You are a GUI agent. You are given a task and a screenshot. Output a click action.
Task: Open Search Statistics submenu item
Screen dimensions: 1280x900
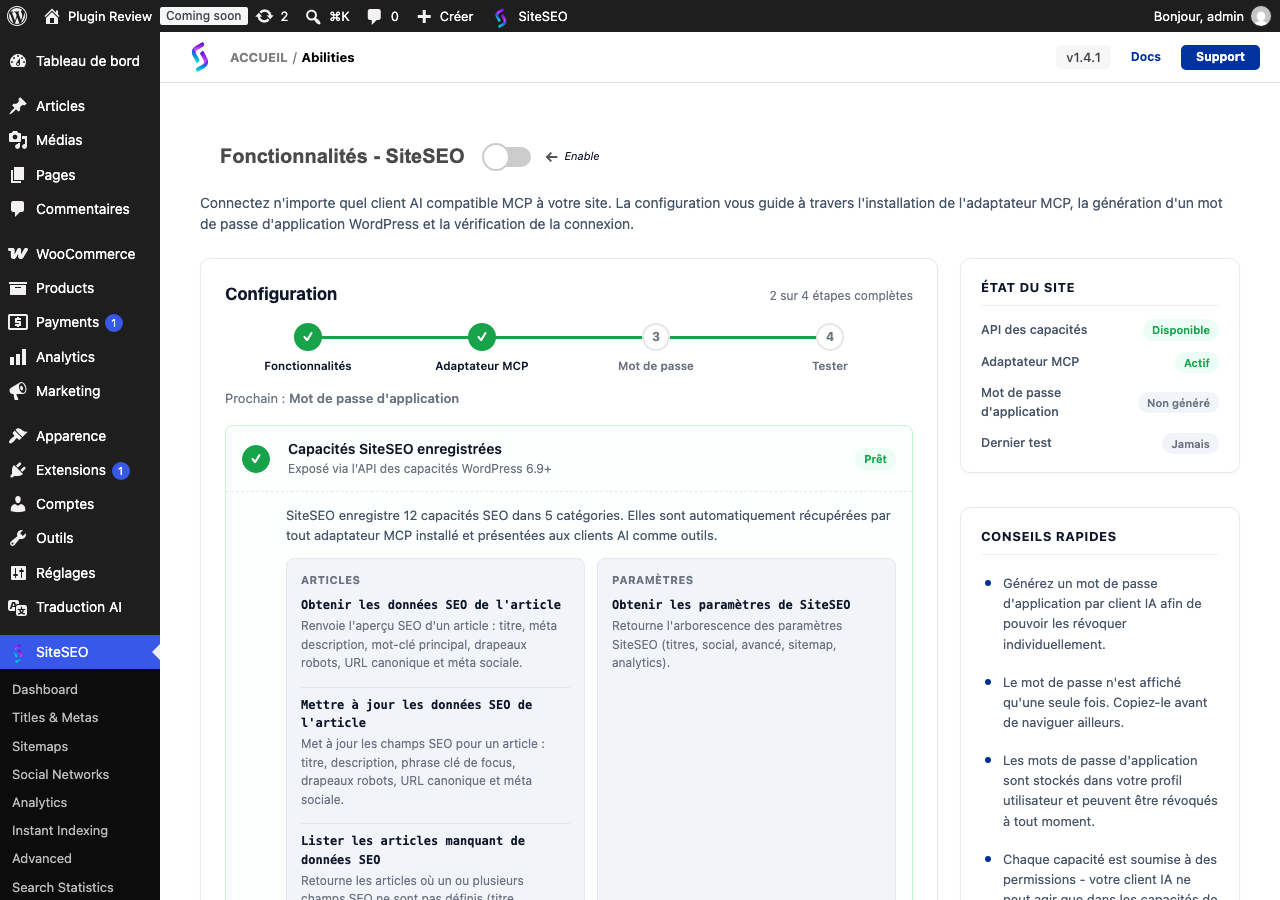point(63,887)
